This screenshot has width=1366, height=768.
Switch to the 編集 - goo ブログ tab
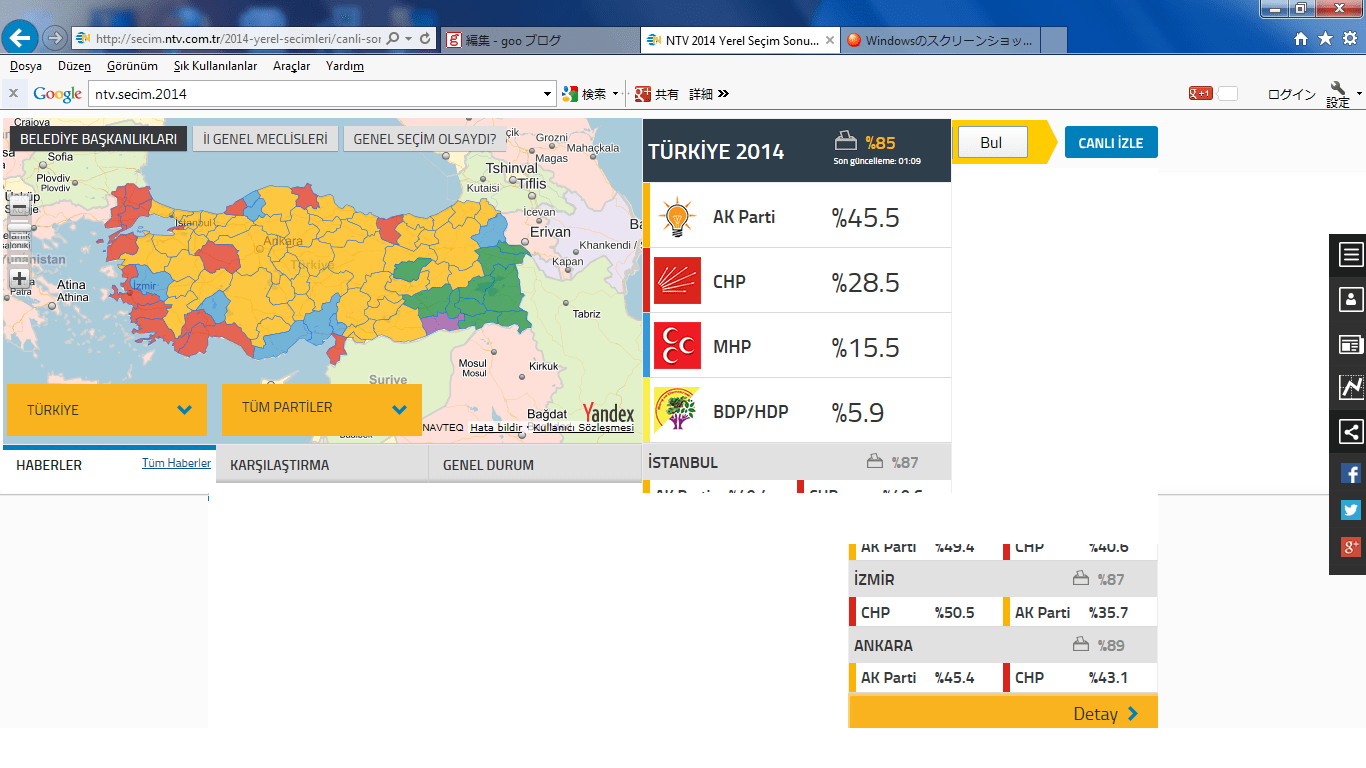pyautogui.click(x=540, y=40)
